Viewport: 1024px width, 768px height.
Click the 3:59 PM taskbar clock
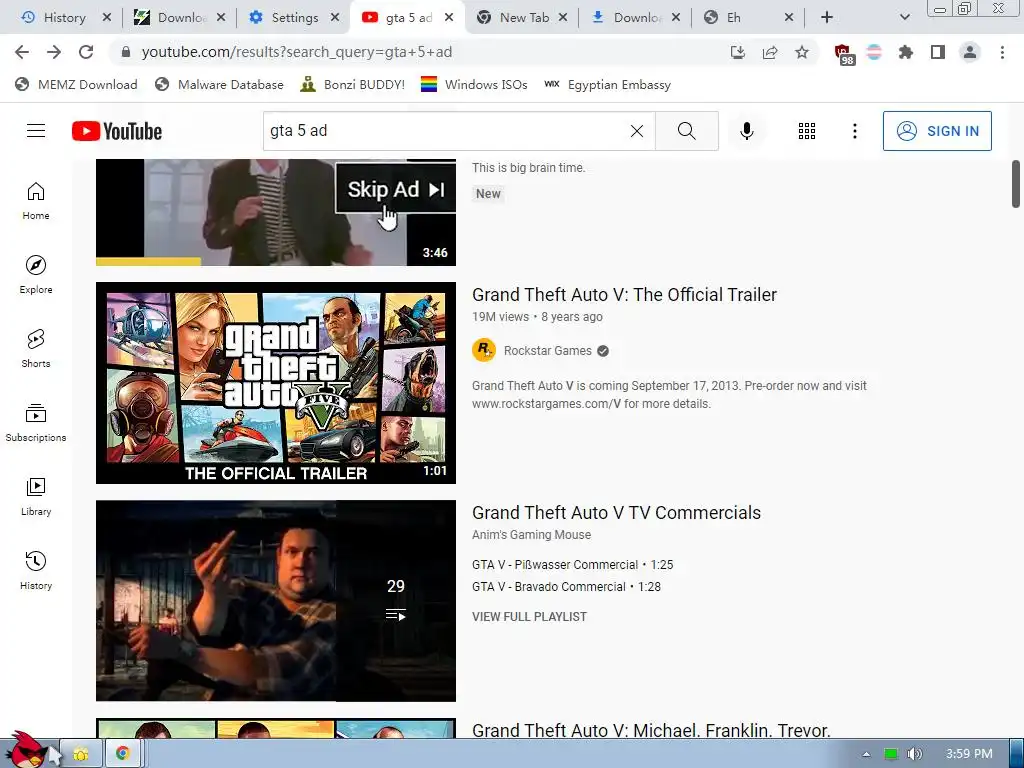coord(969,754)
